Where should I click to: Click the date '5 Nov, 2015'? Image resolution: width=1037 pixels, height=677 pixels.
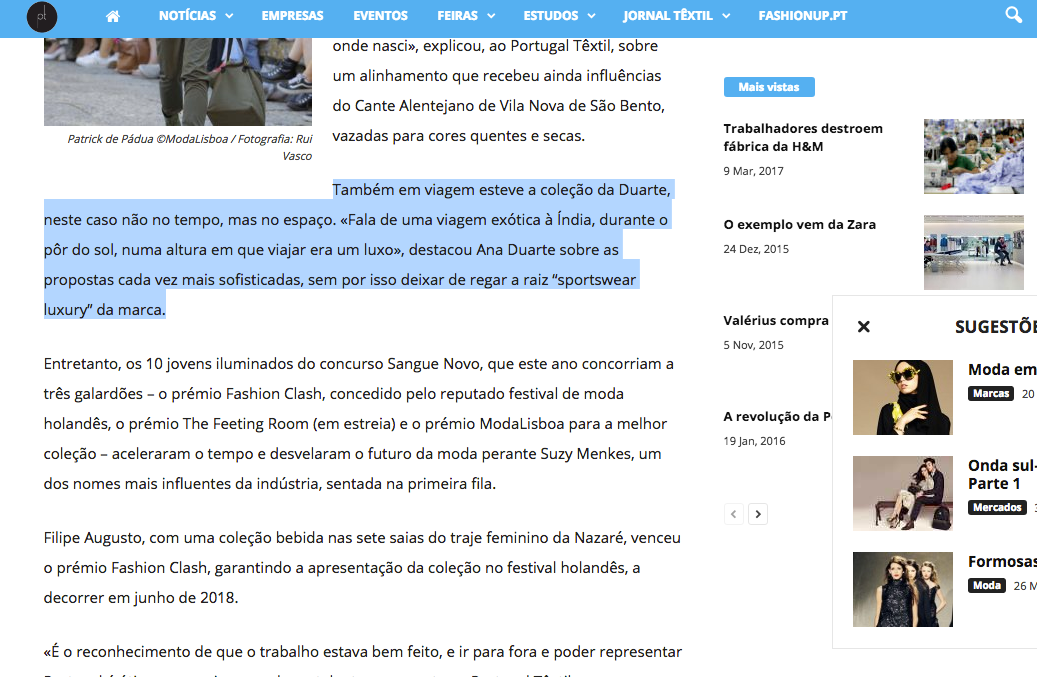tap(753, 345)
